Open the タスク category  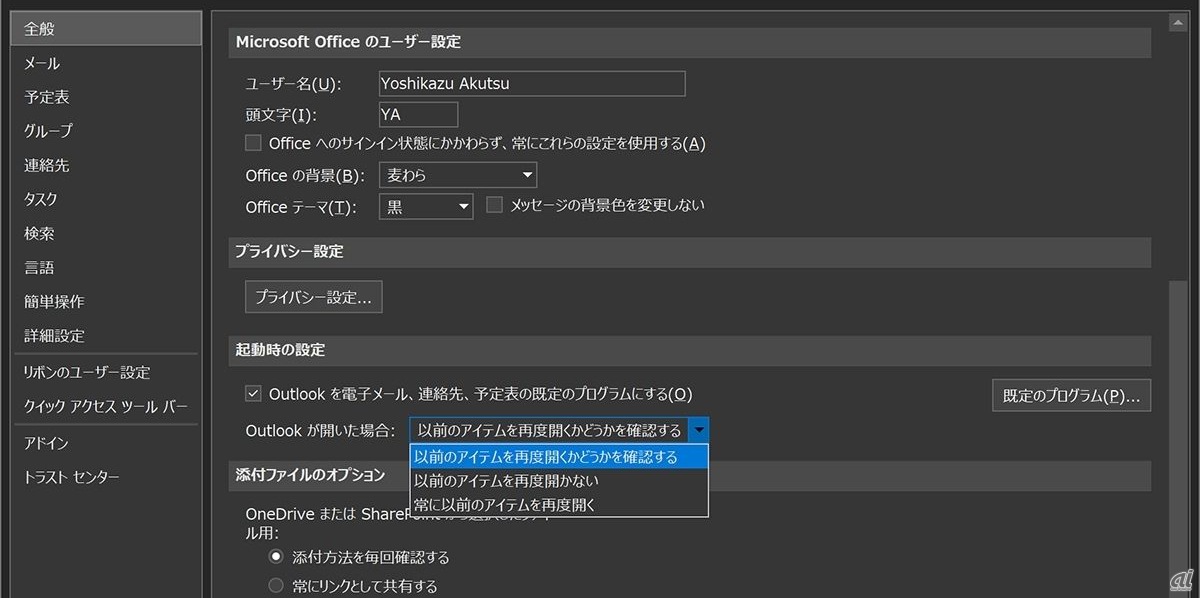coord(106,199)
